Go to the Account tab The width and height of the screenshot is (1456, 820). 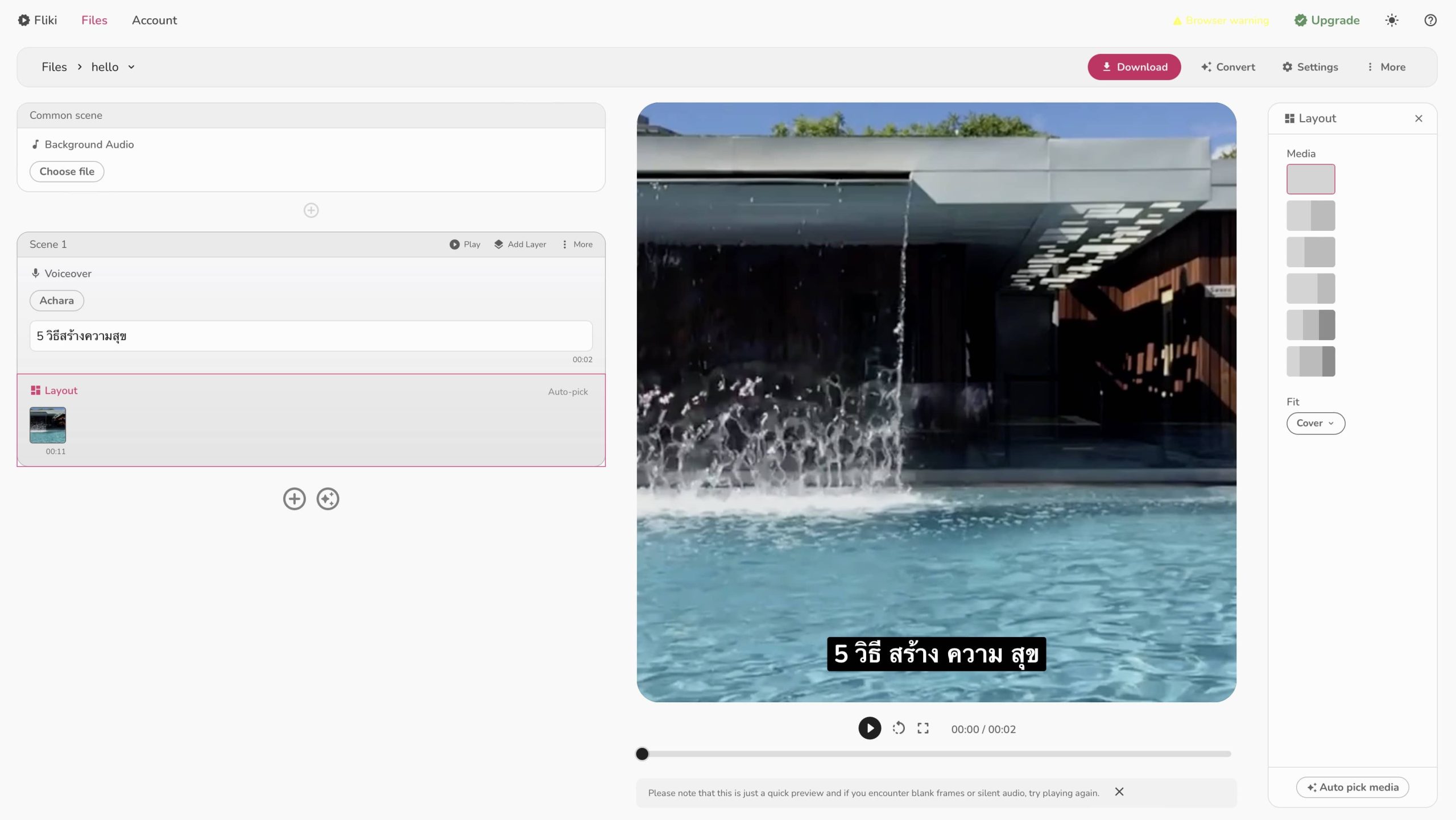click(x=154, y=20)
